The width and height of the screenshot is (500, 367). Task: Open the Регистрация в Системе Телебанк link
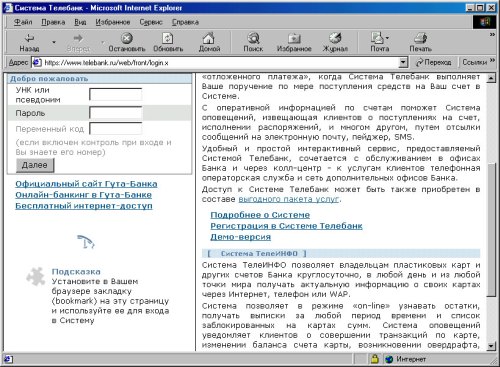[x=286, y=226]
